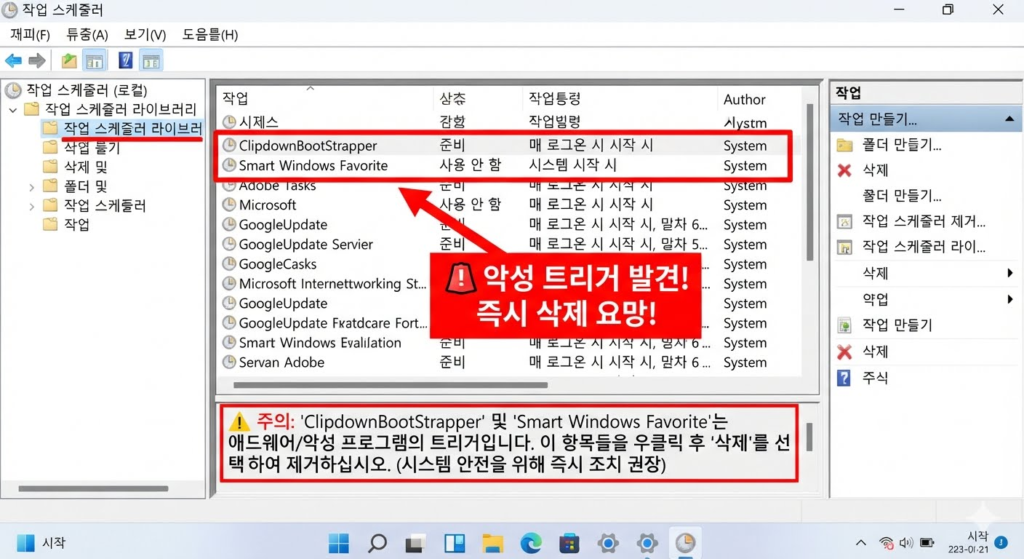Open the 재피(F) menu
1024x559 pixels.
(x=30, y=35)
